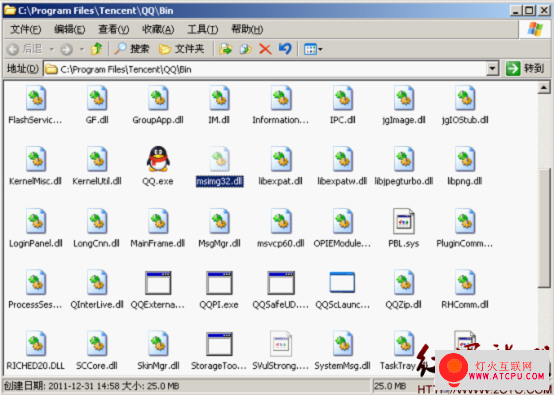Select the QQZip.dll file icon
This screenshot has height=395, width=554.
click(404, 282)
